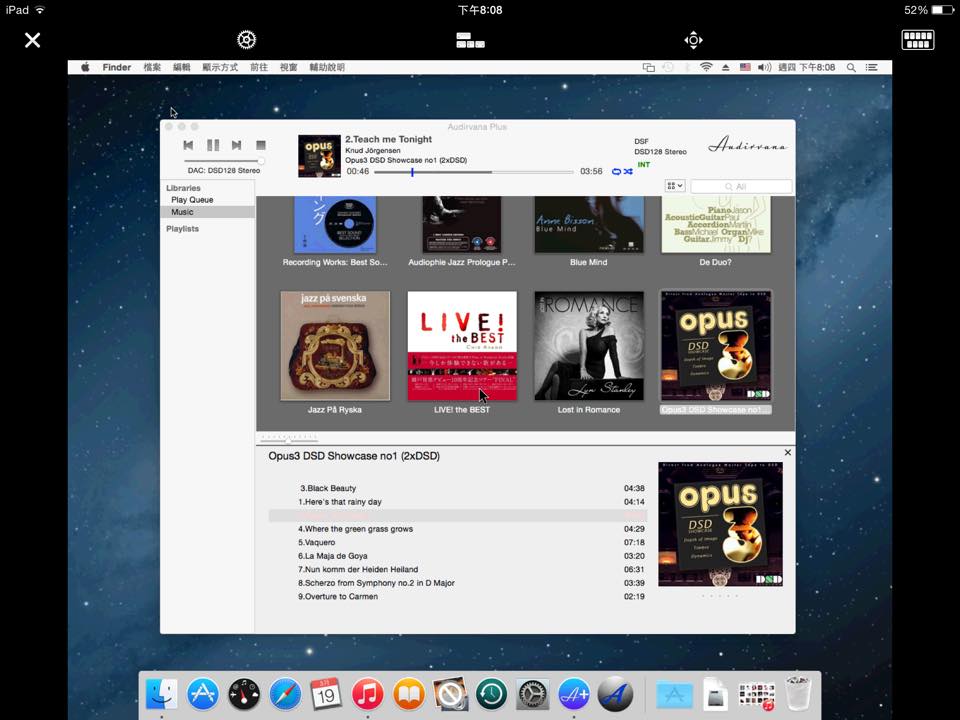Open the Apple menu
The height and width of the screenshot is (720, 960).
[x=85, y=67]
